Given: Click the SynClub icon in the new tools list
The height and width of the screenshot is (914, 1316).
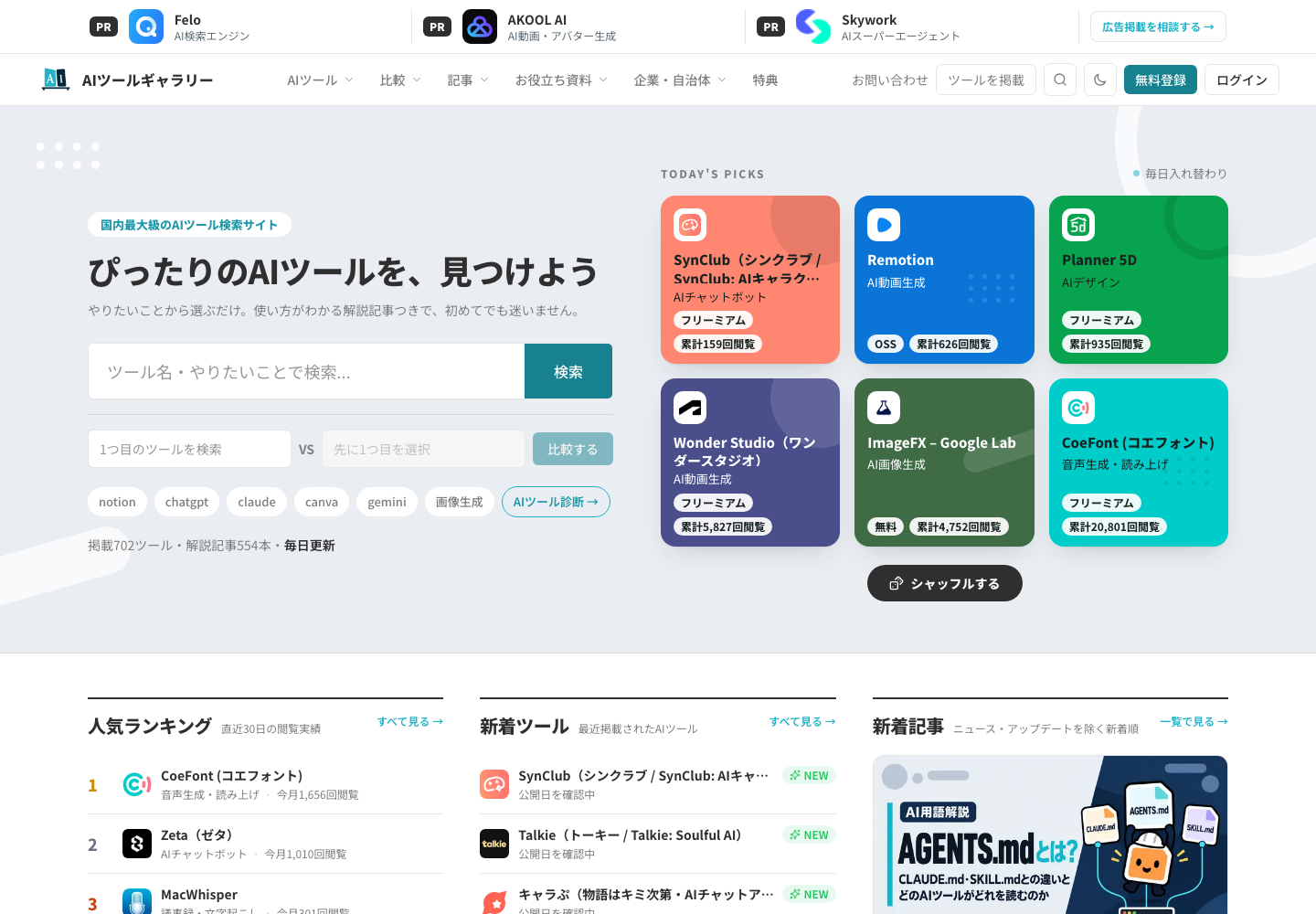Looking at the screenshot, I should [494, 784].
